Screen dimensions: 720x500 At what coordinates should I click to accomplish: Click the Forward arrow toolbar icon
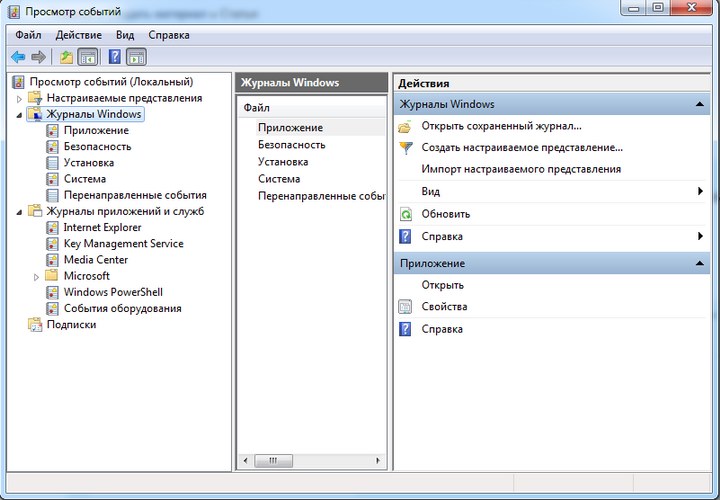point(38,57)
